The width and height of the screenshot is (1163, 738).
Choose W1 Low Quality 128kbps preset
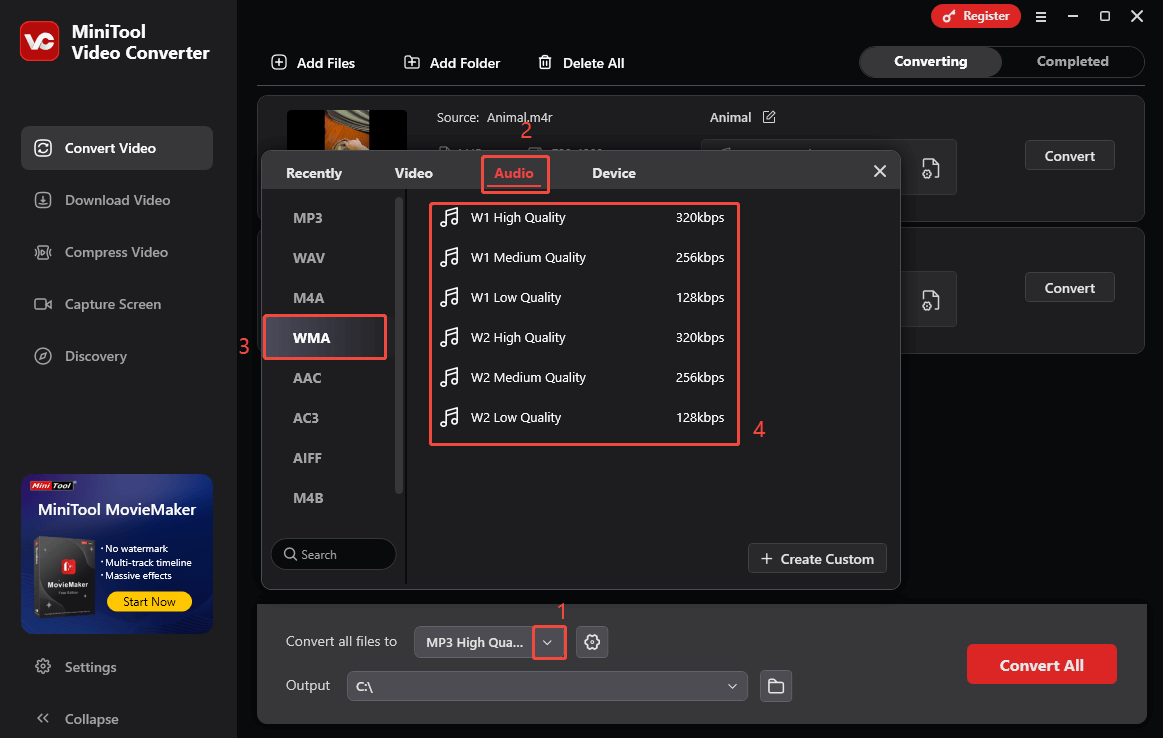coord(584,297)
